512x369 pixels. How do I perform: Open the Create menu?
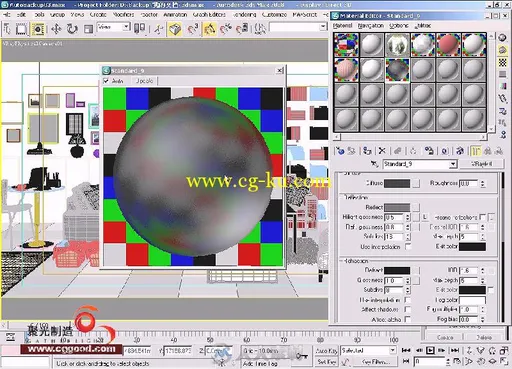(x=98, y=14)
